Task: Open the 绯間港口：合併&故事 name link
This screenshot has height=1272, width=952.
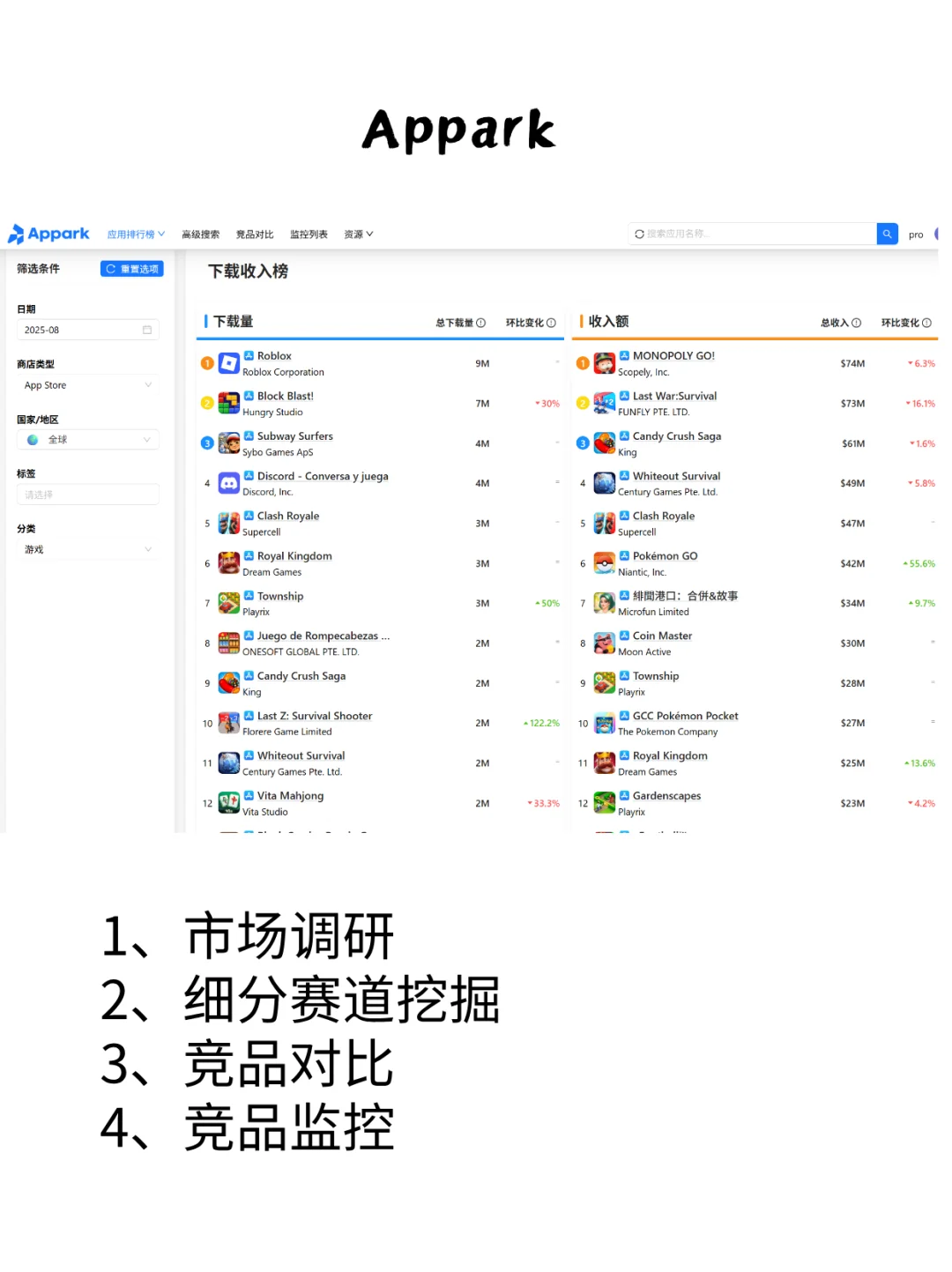Action: coord(685,596)
